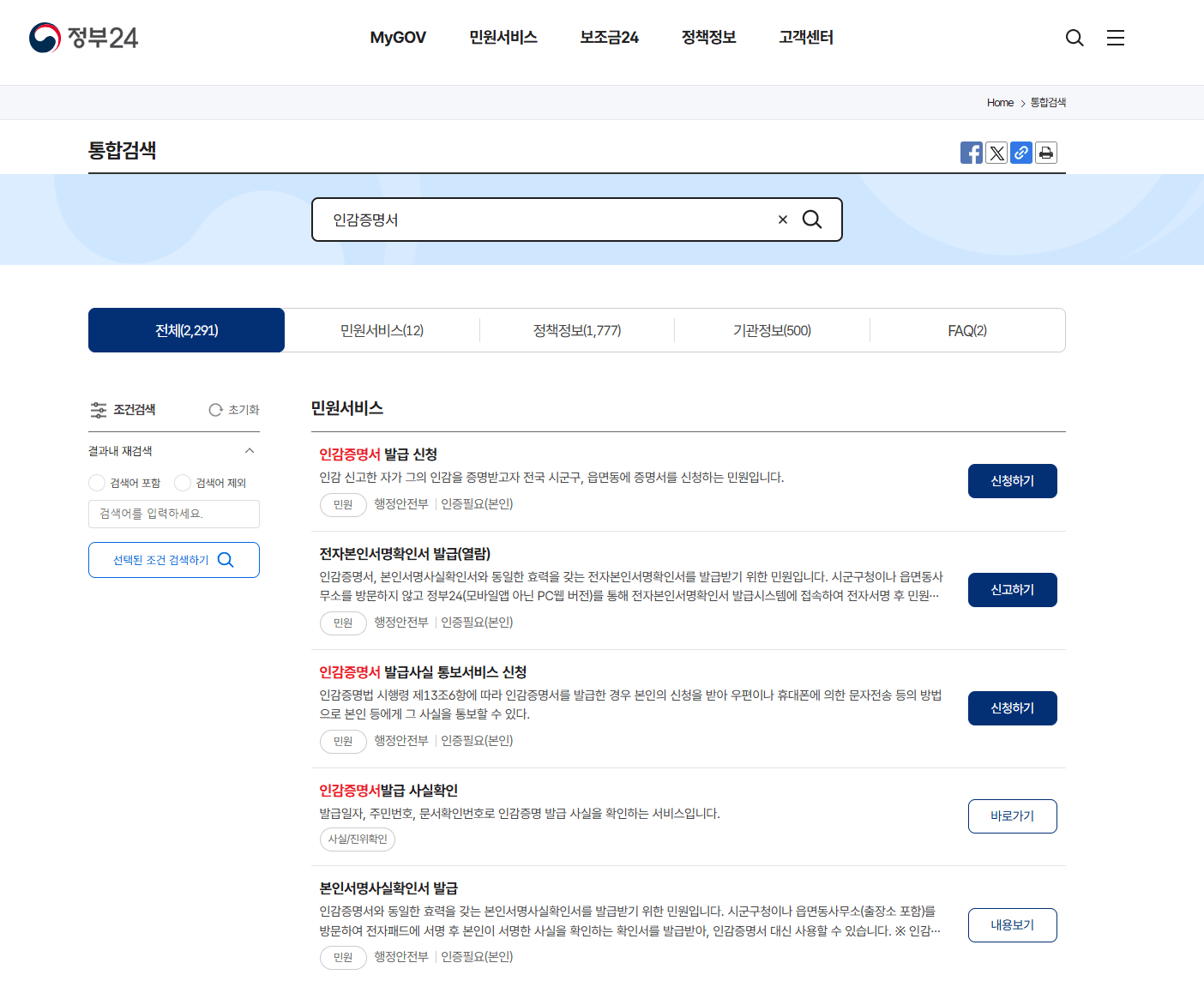Open the 민원서비스 top menu
This screenshot has height=981, width=1204.
(x=503, y=38)
